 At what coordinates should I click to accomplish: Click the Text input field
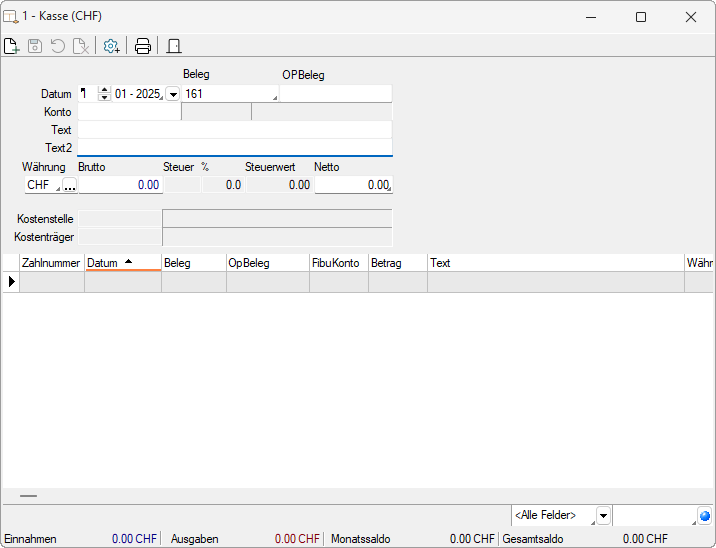235,130
